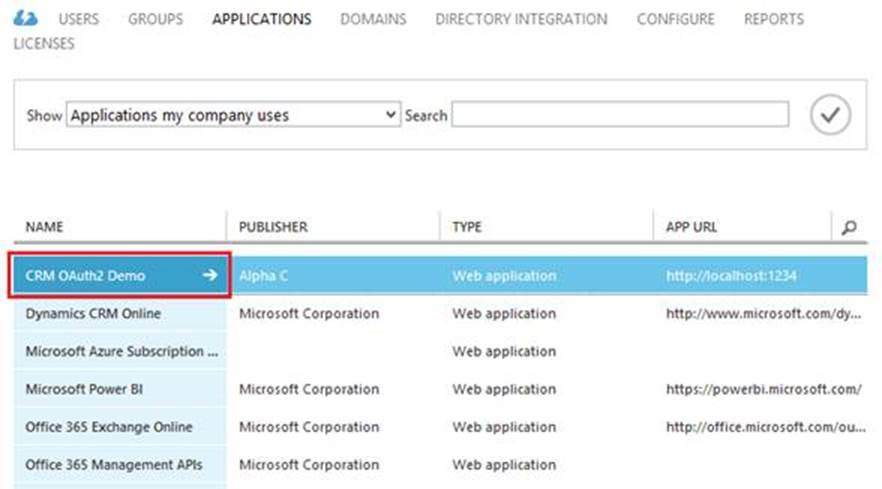Open the Groups tab
The height and width of the screenshot is (489, 882).
155,19
